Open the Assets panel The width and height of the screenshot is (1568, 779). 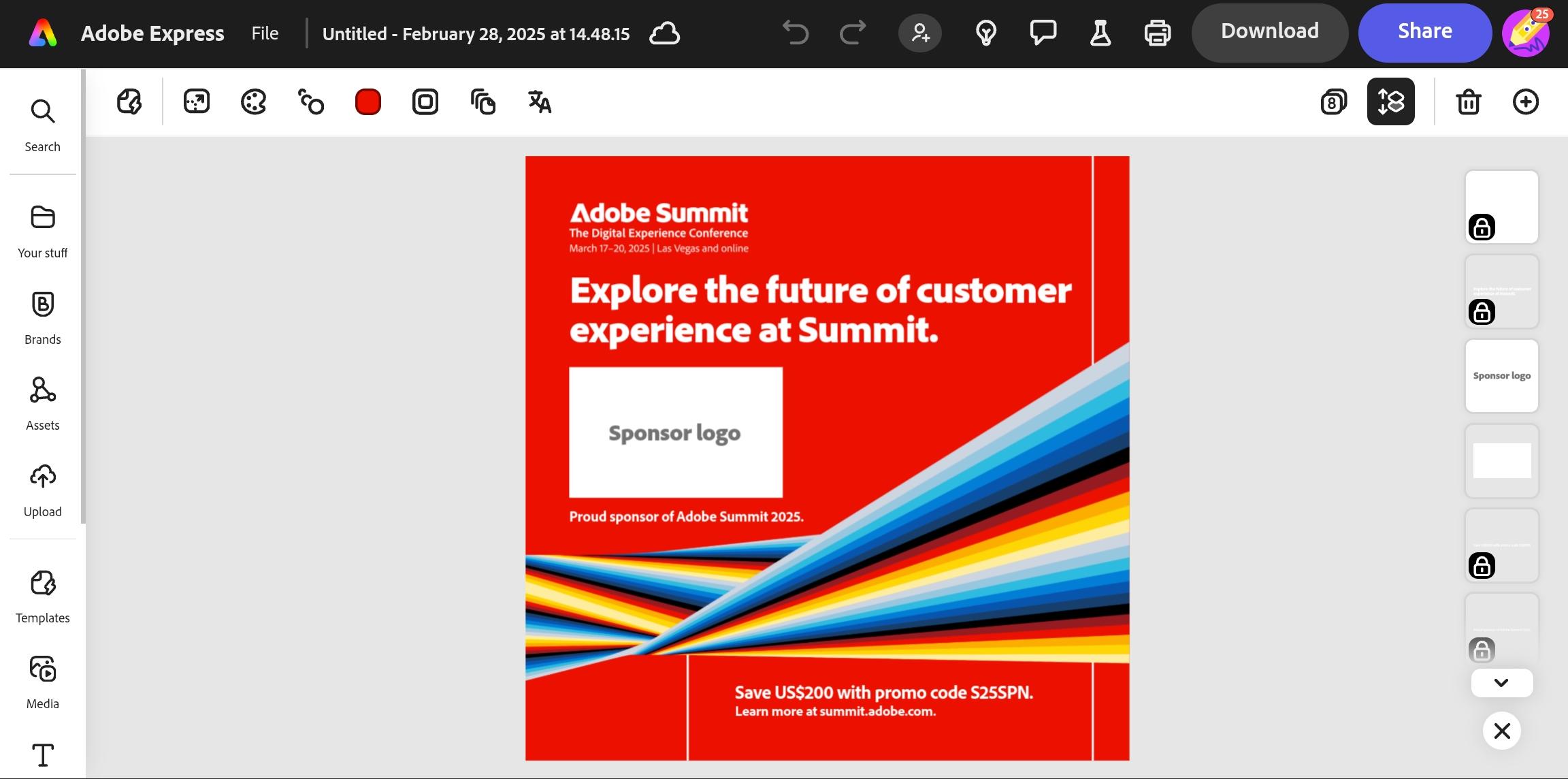coord(42,404)
